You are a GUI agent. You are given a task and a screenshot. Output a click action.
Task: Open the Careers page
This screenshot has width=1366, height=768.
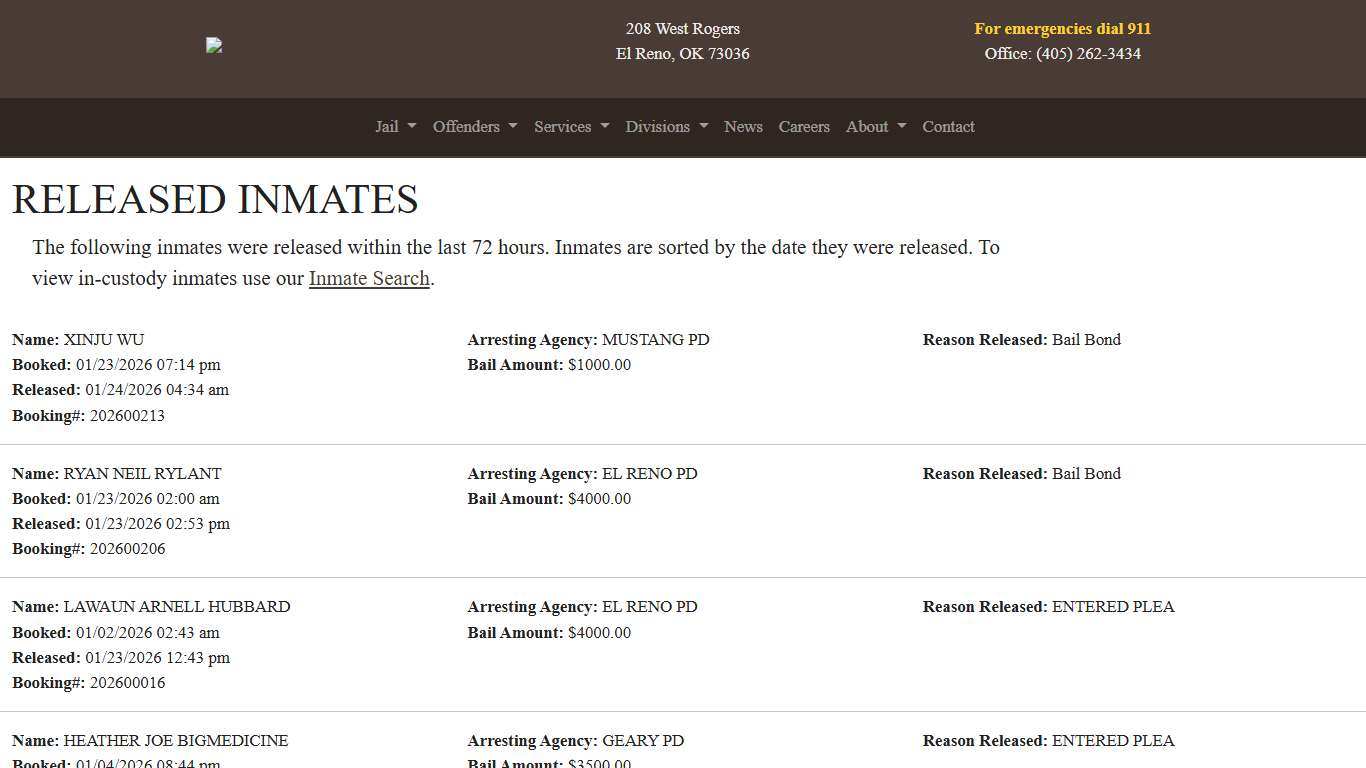pyautogui.click(x=804, y=127)
